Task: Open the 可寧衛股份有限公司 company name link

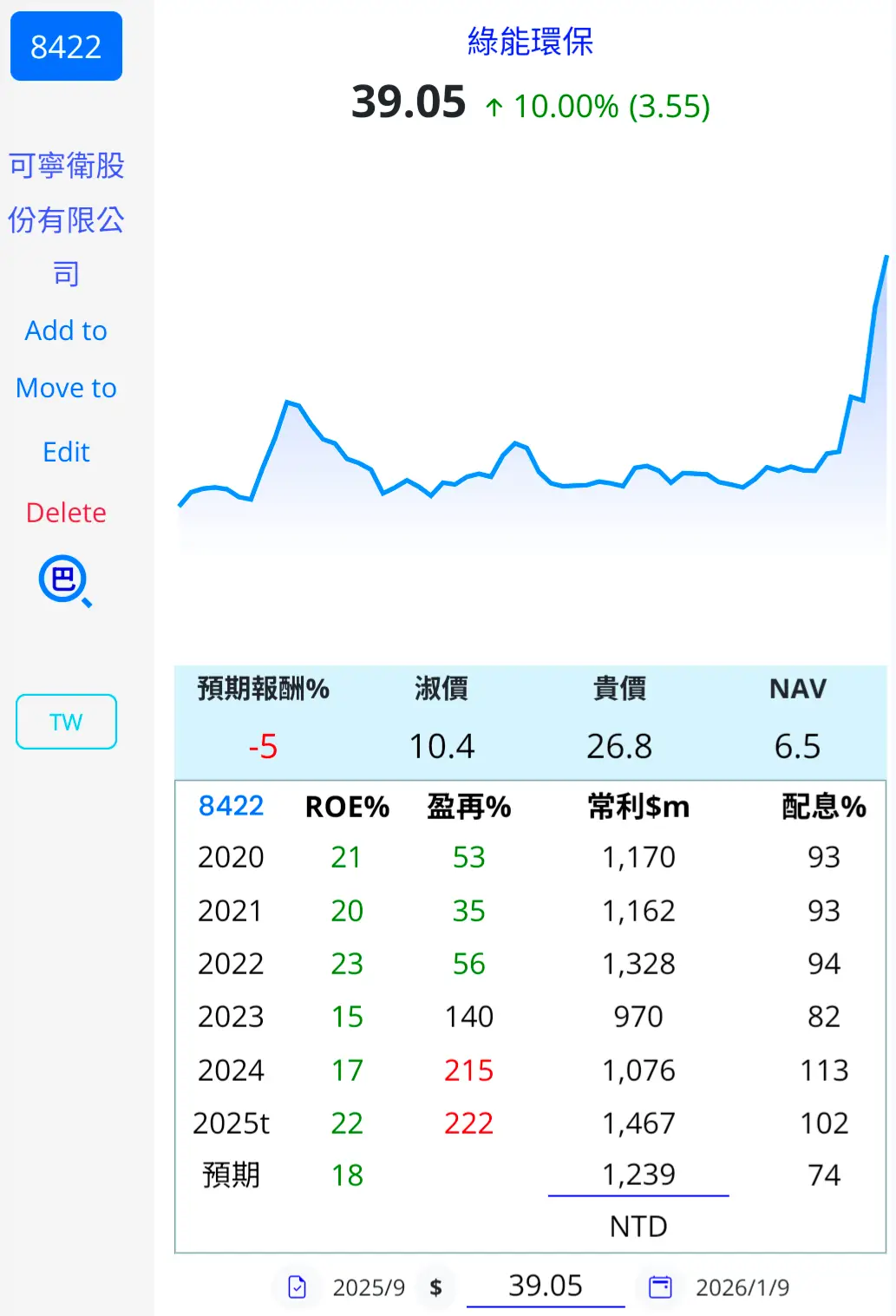Action: [66, 219]
